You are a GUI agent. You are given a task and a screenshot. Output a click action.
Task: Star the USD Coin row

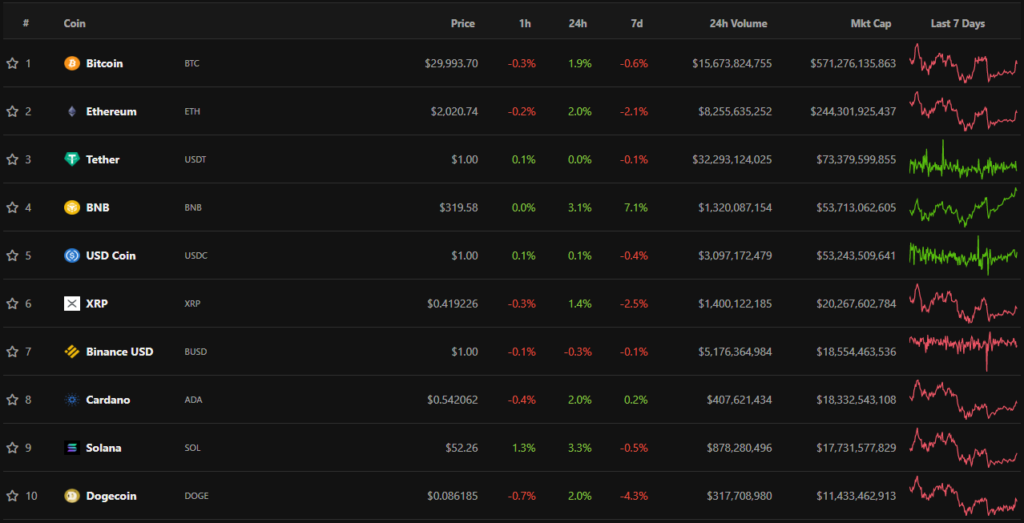(x=12, y=256)
